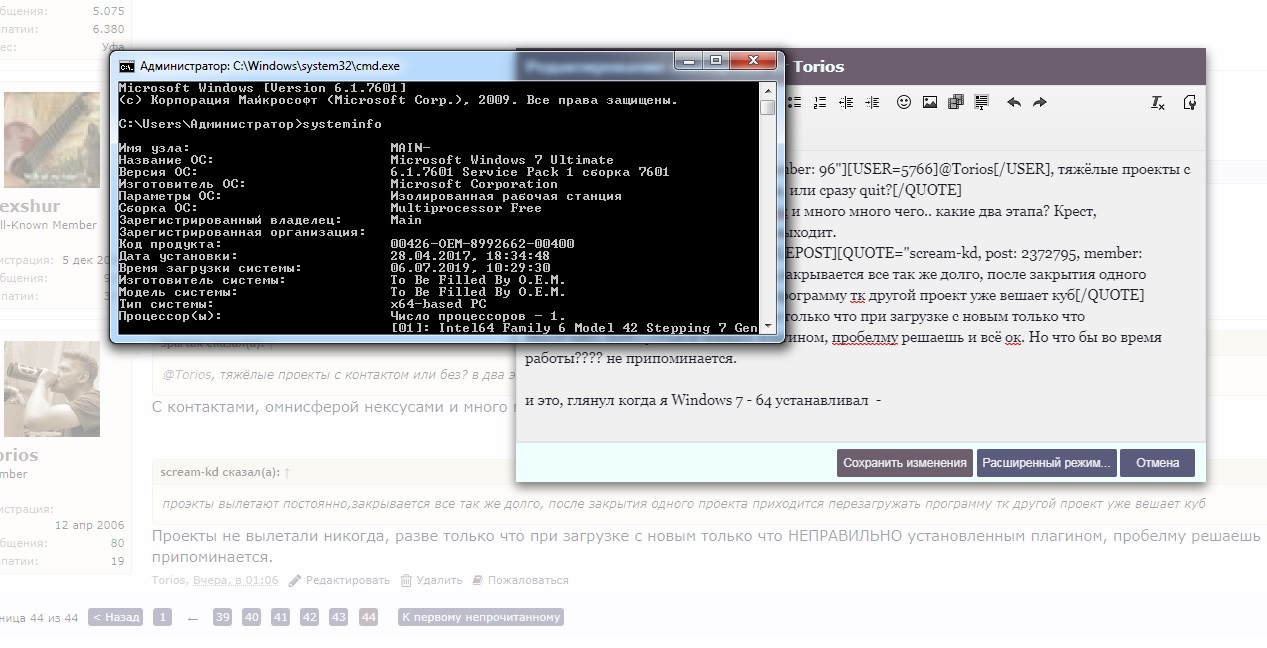
Task: Go to page 42 in the pagination
Action: [x=310, y=617]
